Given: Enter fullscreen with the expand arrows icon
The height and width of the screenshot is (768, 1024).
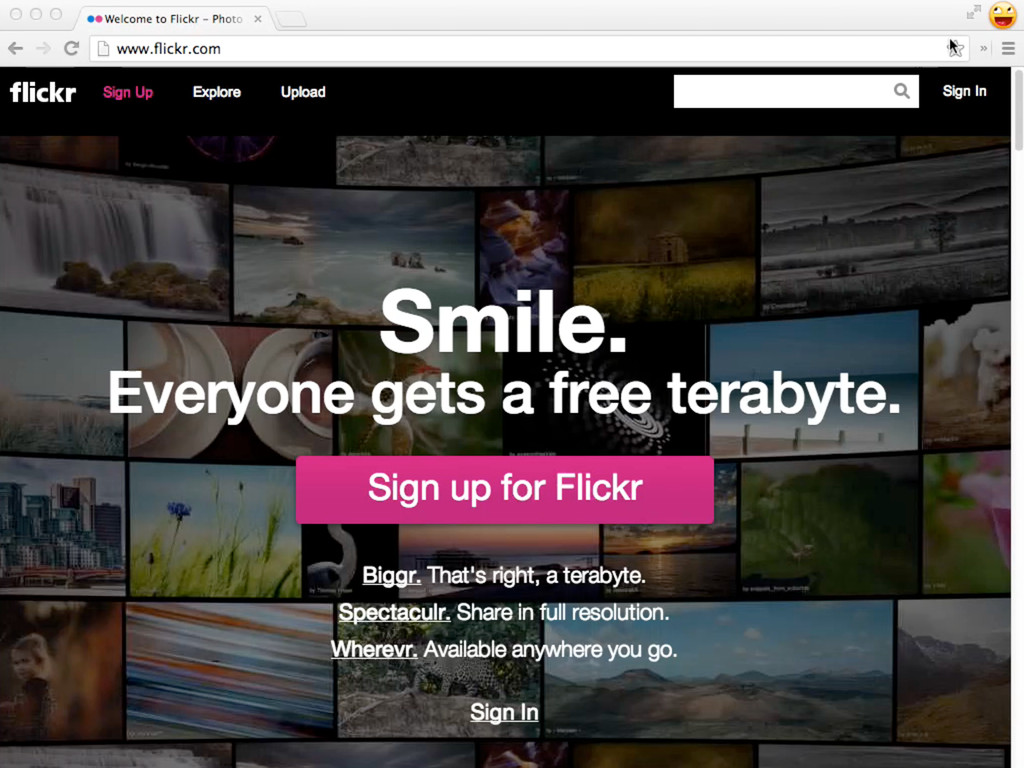Looking at the screenshot, I should click(x=973, y=13).
